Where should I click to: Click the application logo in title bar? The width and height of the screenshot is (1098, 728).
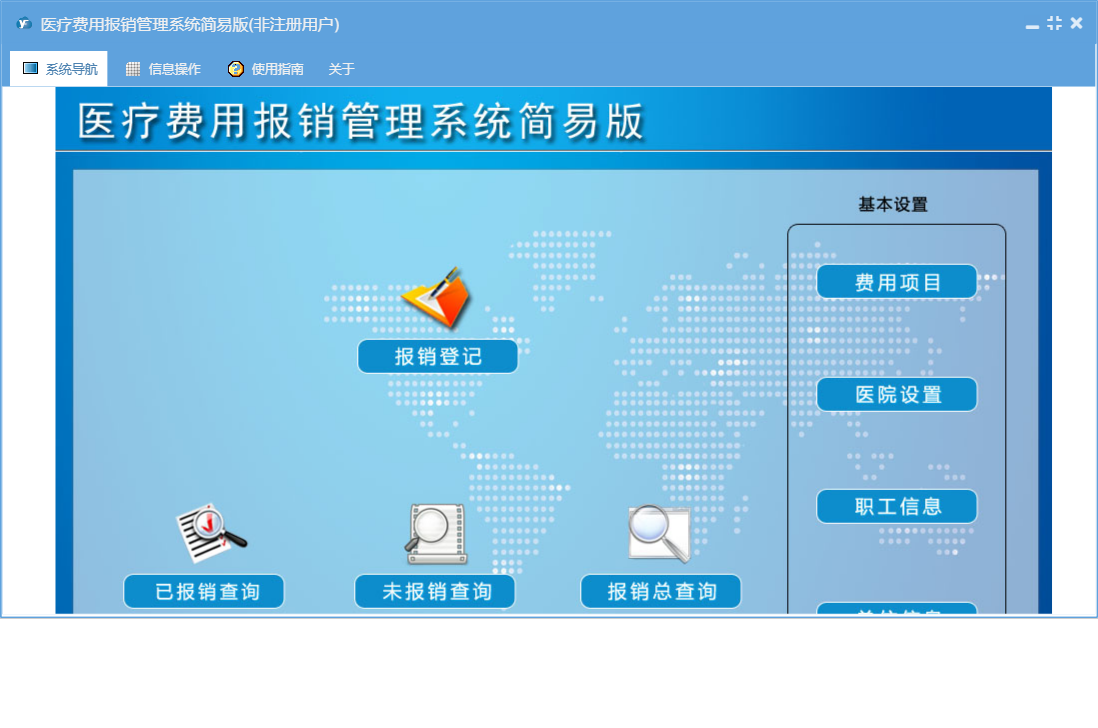coord(25,24)
